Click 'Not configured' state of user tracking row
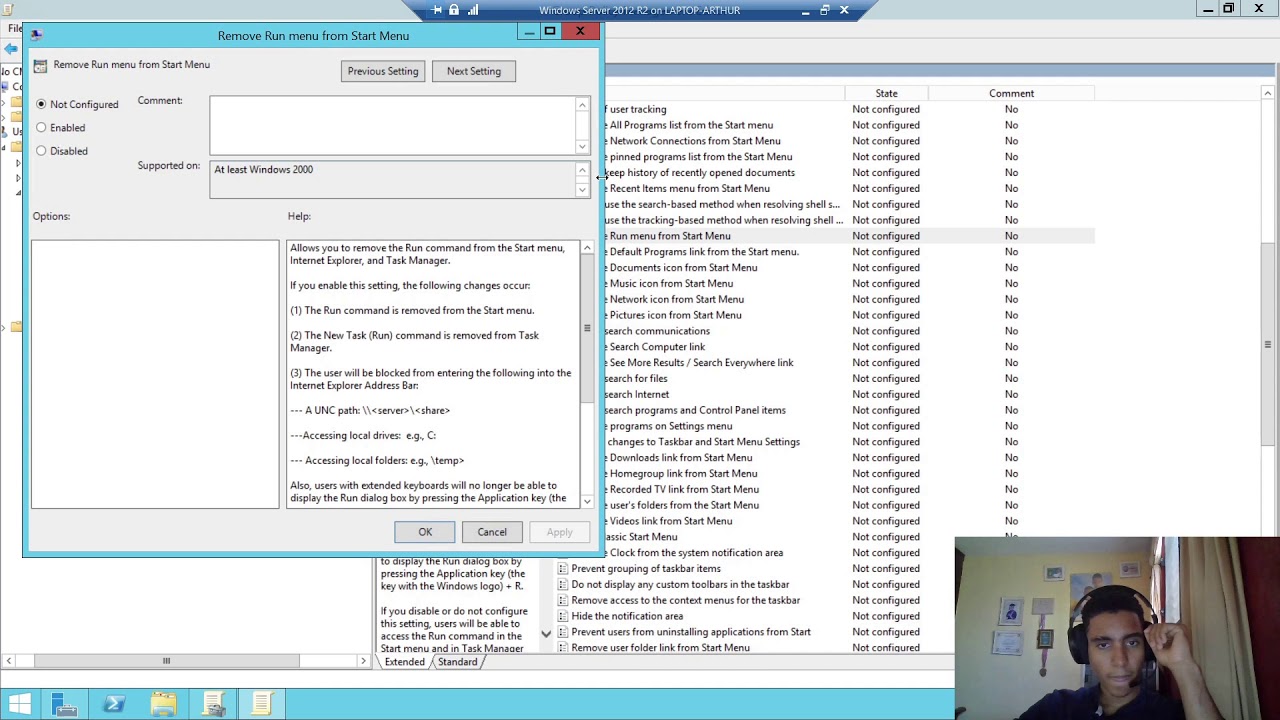This screenshot has width=1280, height=720. pos(886,110)
